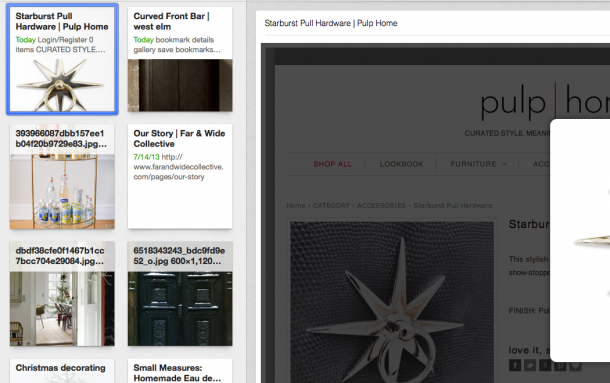Open the Curved Front Bar west elm bookmark
This screenshot has height=383, width=610.
(180, 60)
